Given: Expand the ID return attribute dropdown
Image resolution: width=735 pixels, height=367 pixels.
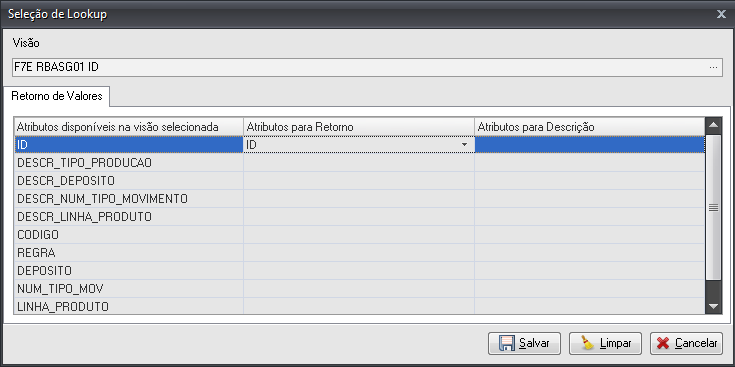Looking at the screenshot, I should [x=465, y=145].
